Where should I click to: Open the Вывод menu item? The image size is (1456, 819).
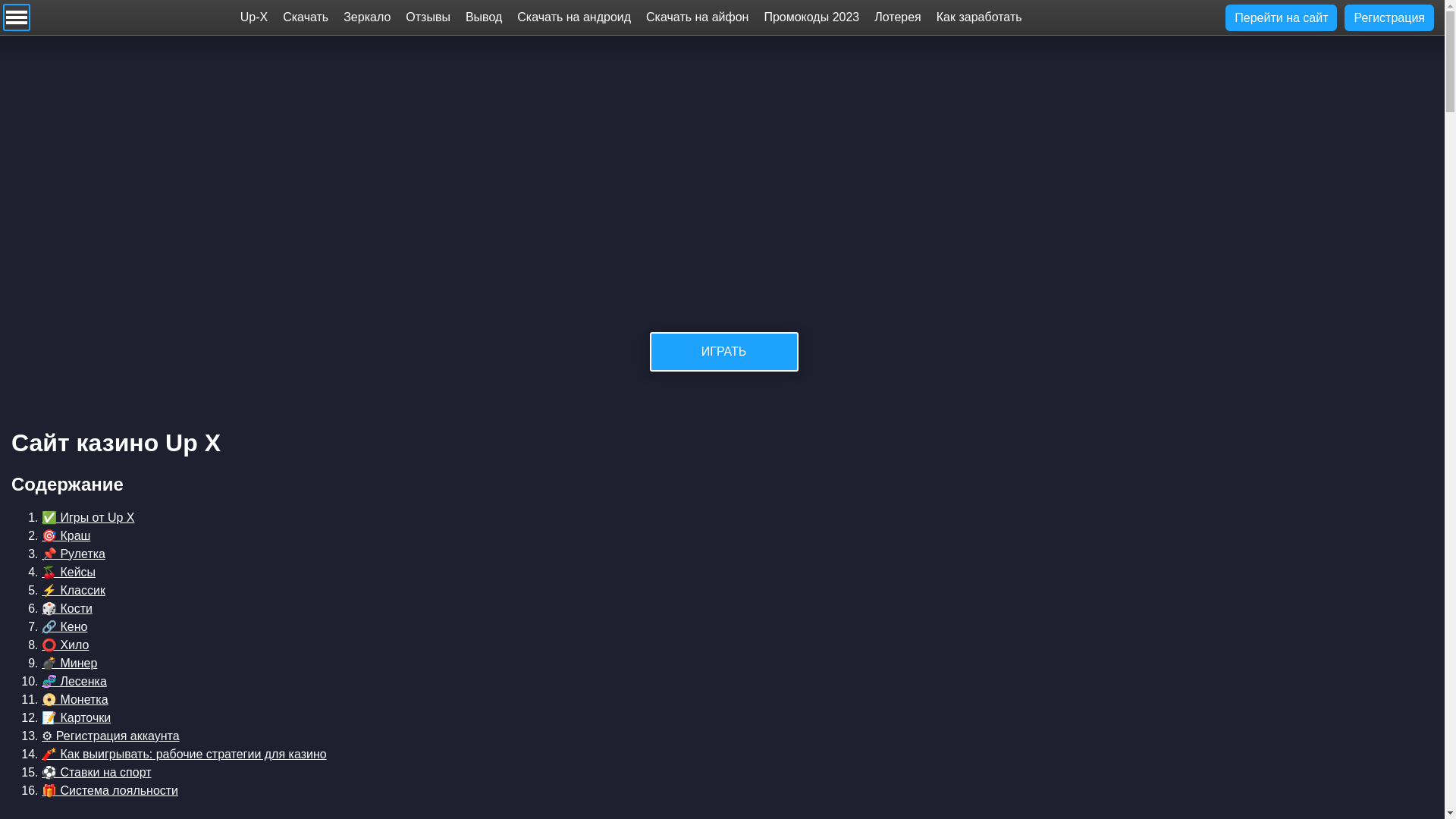click(484, 17)
